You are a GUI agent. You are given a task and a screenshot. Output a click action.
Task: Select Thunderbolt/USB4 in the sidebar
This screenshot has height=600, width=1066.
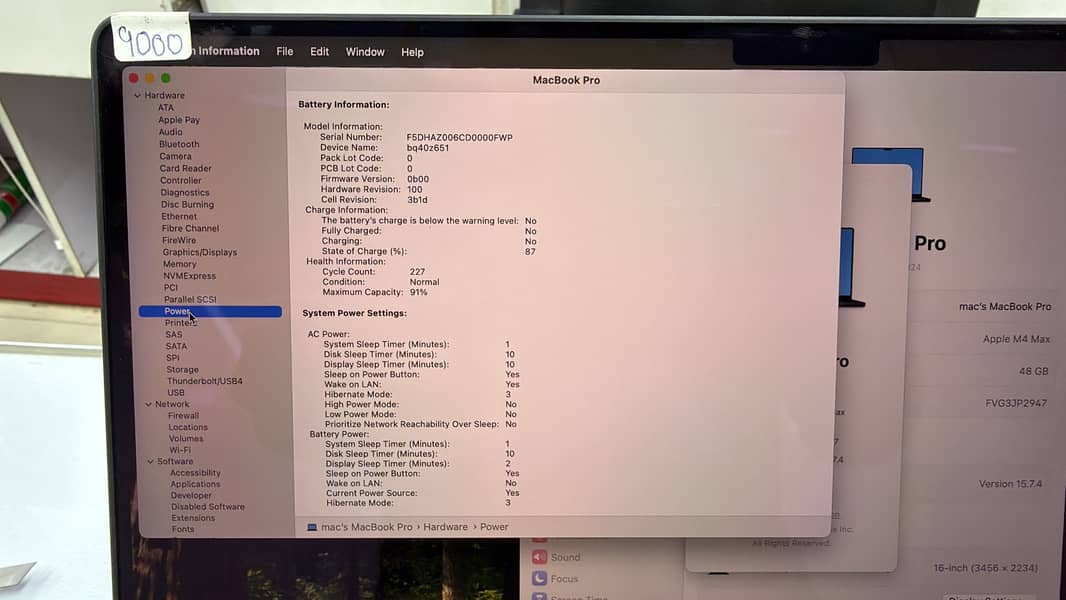(x=205, y=381)
